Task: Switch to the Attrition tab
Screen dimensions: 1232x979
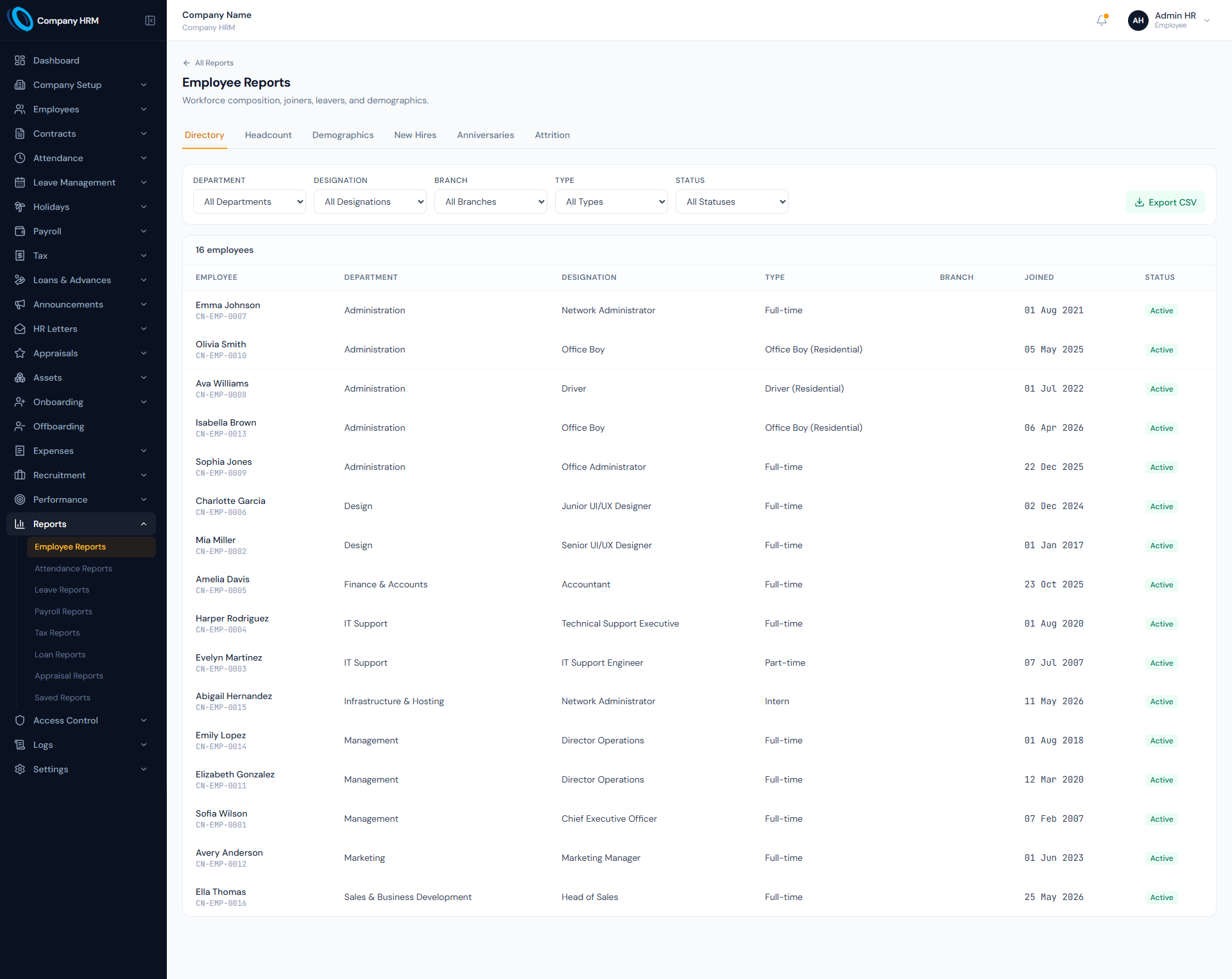Action: click(552, 135)
